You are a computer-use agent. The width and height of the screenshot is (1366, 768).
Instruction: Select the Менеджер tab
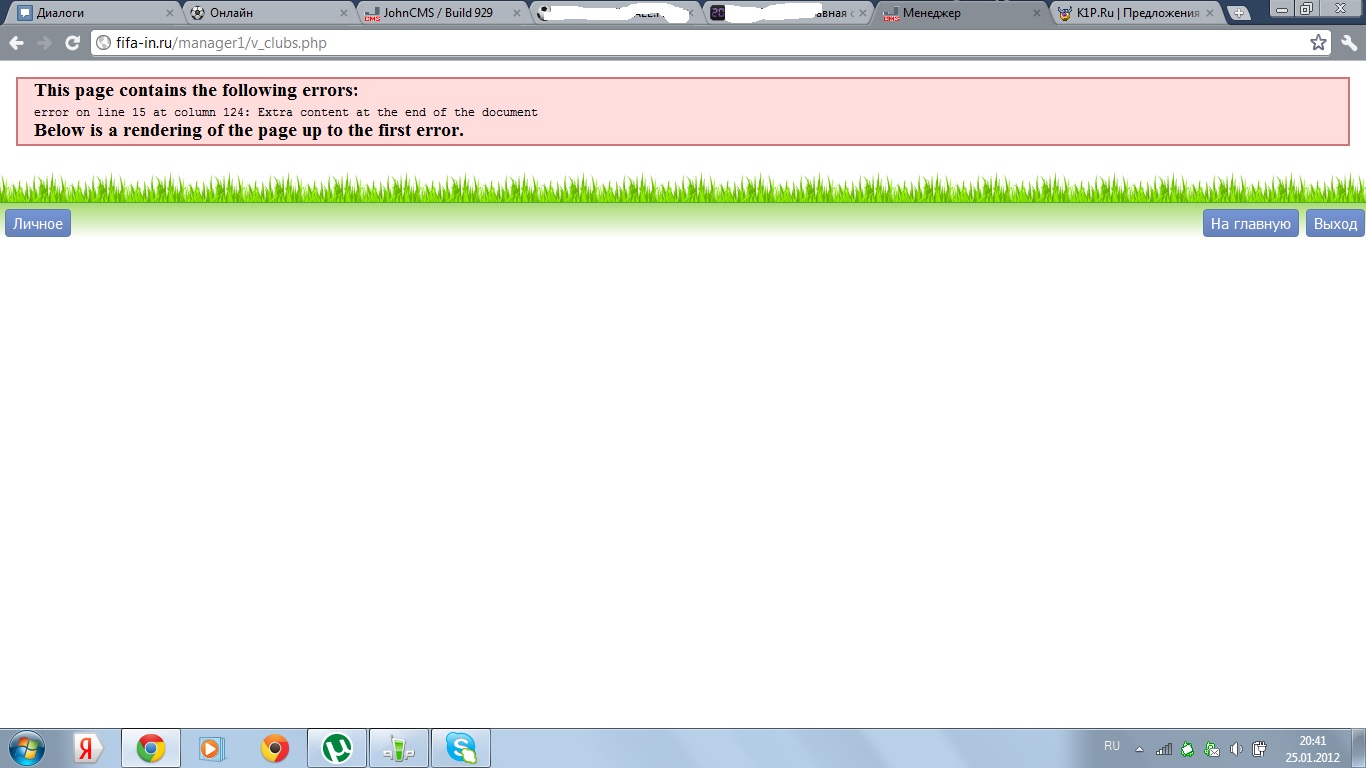[x=963, y=13]
